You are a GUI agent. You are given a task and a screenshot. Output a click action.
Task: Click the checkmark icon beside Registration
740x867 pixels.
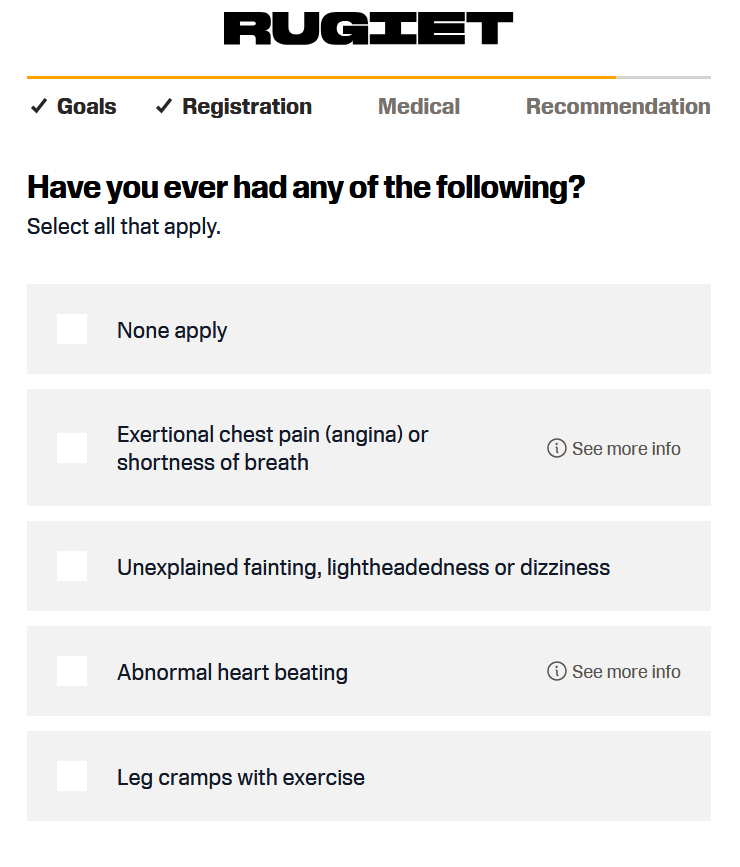(164, 106)
